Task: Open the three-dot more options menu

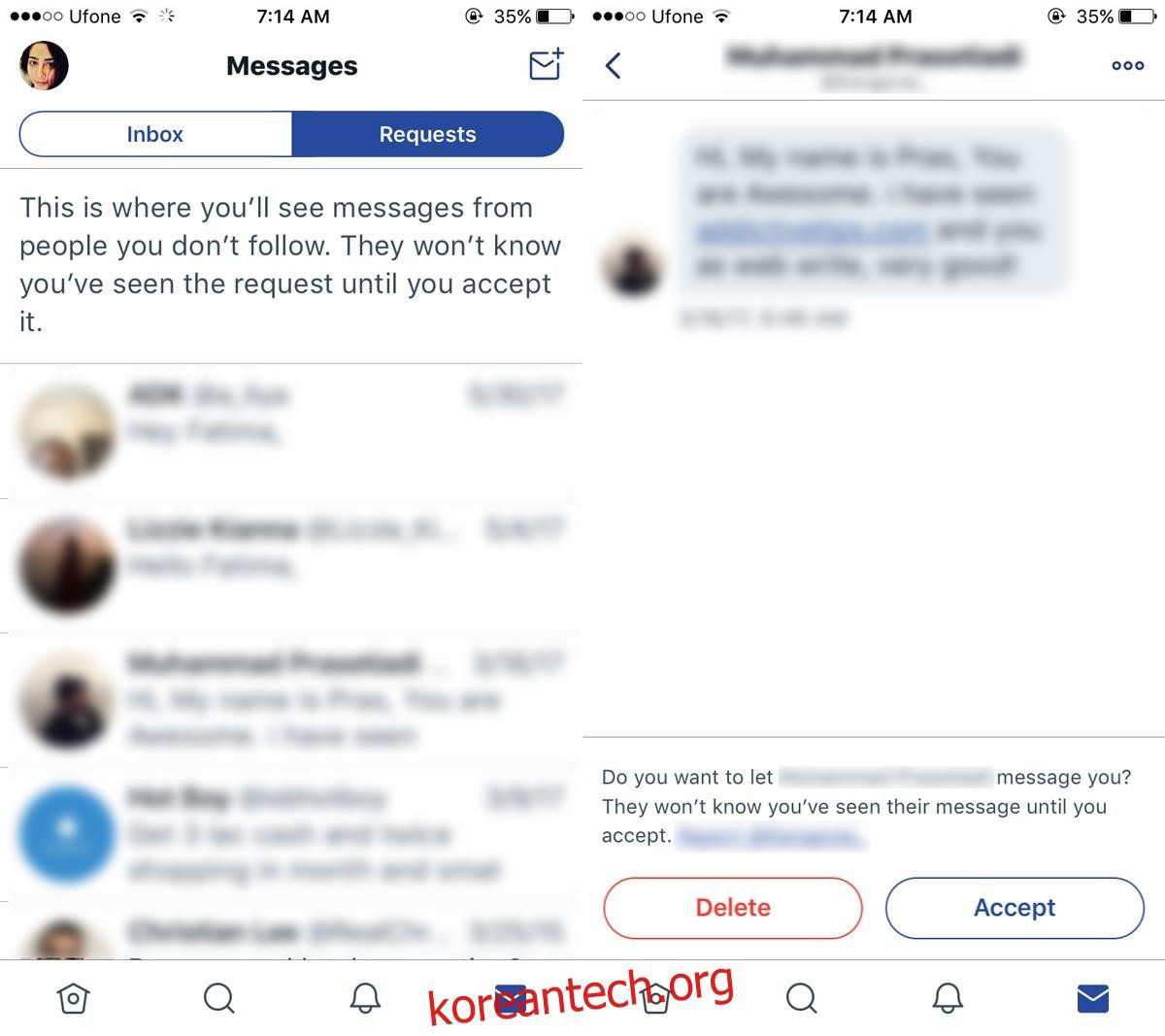Action: 1127,65
